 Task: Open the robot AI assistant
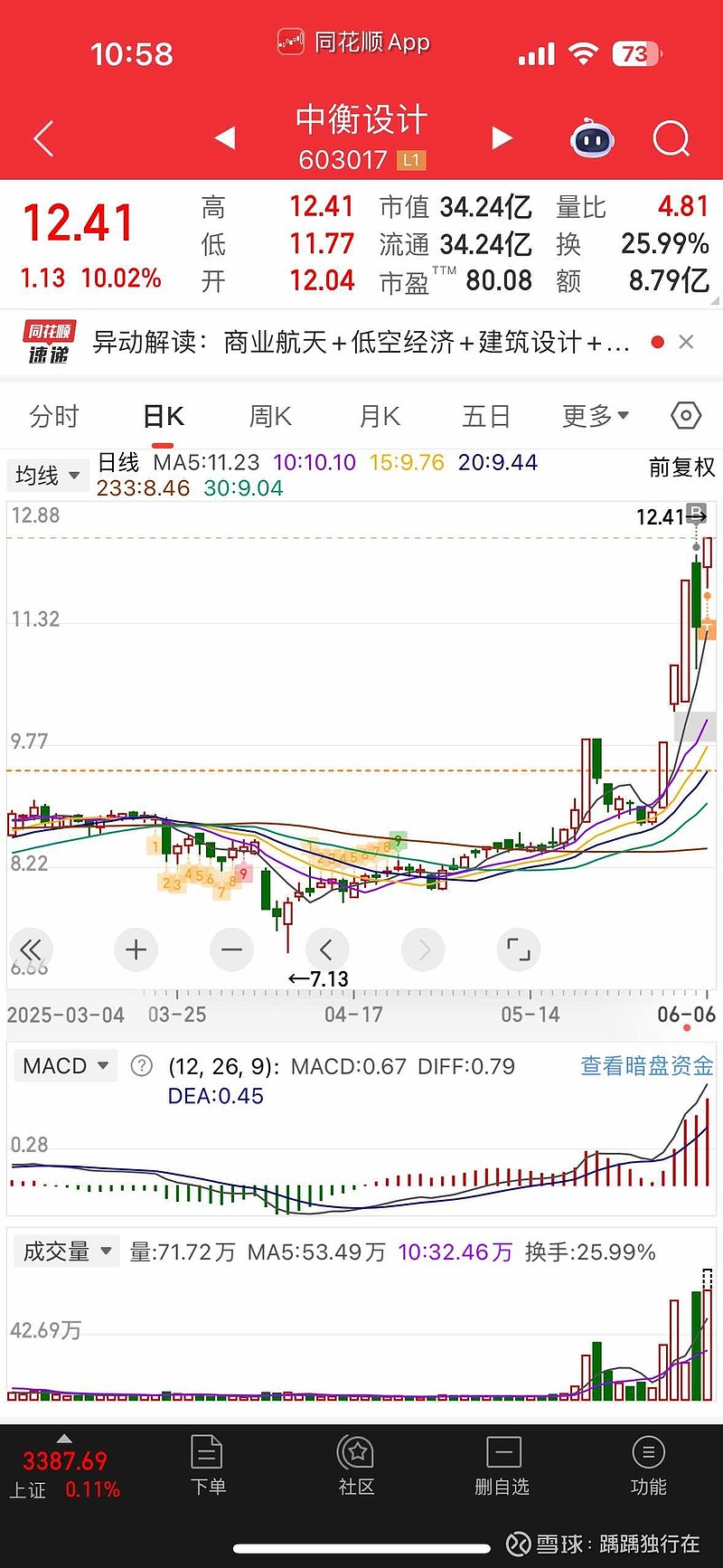[x=592, y=138]
